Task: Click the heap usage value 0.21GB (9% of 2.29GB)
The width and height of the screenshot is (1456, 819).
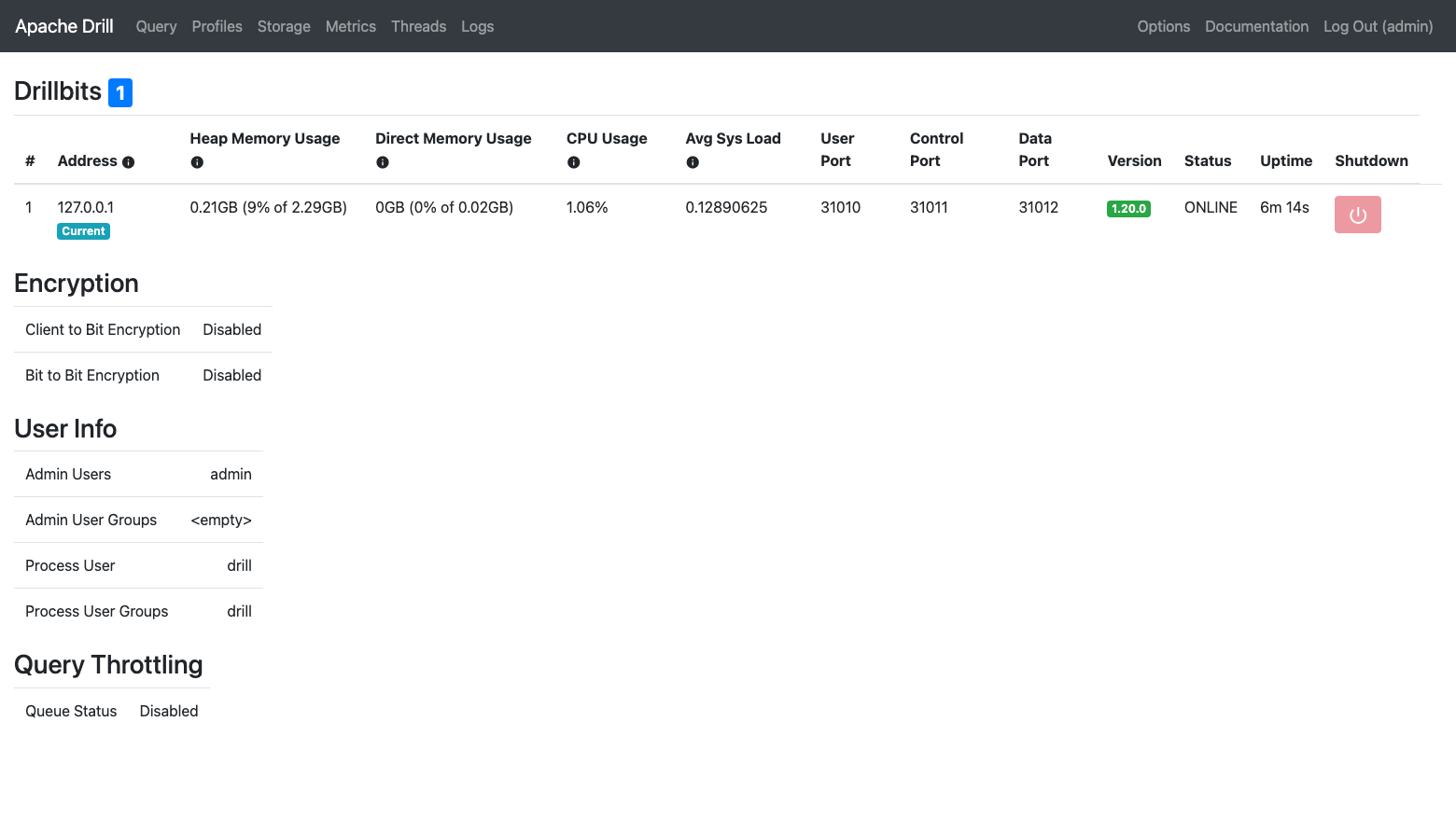Action: pos(269,207)
